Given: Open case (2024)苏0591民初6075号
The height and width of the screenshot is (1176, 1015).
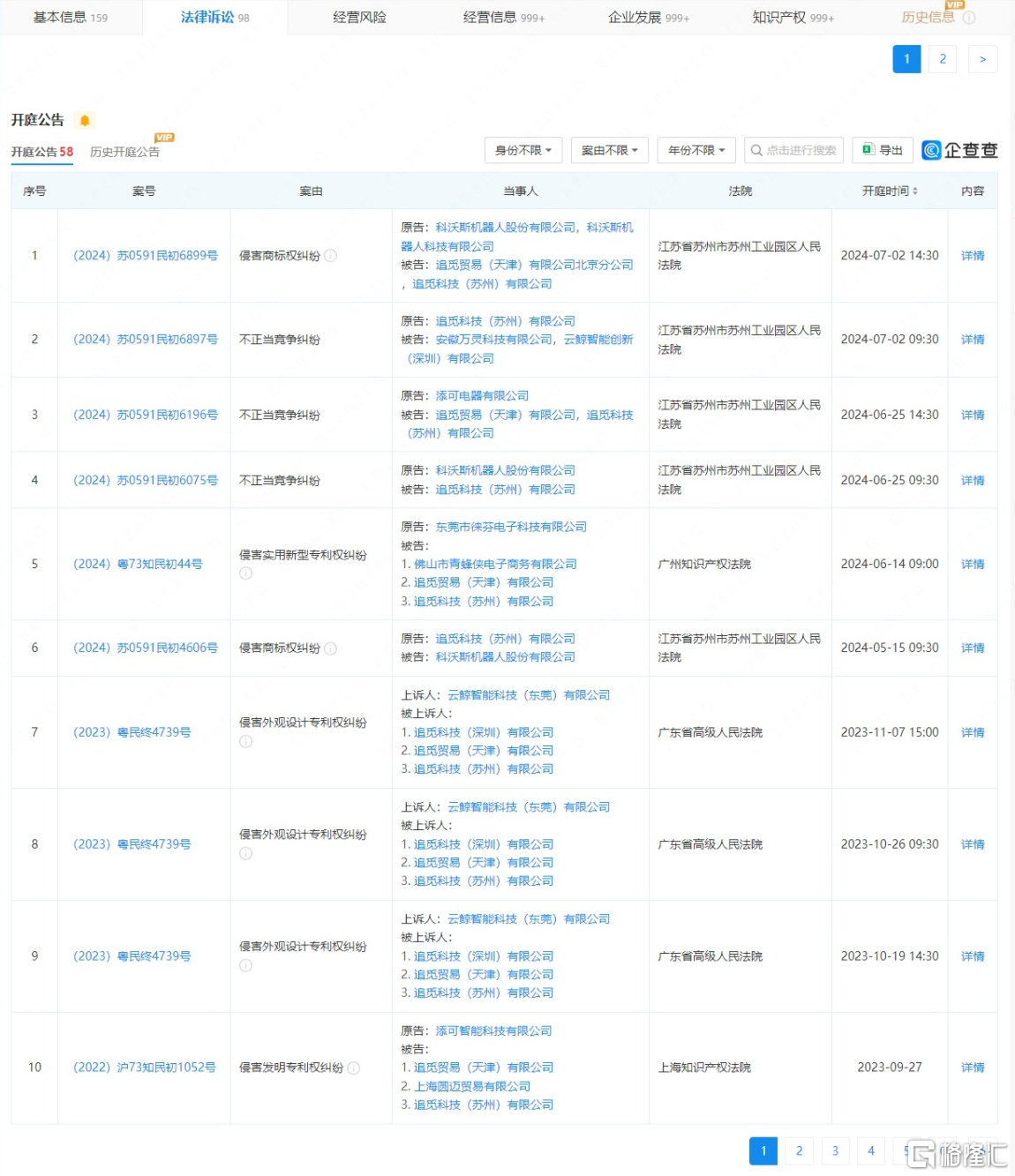Looking at the screenshot, I should click(146, 481).
